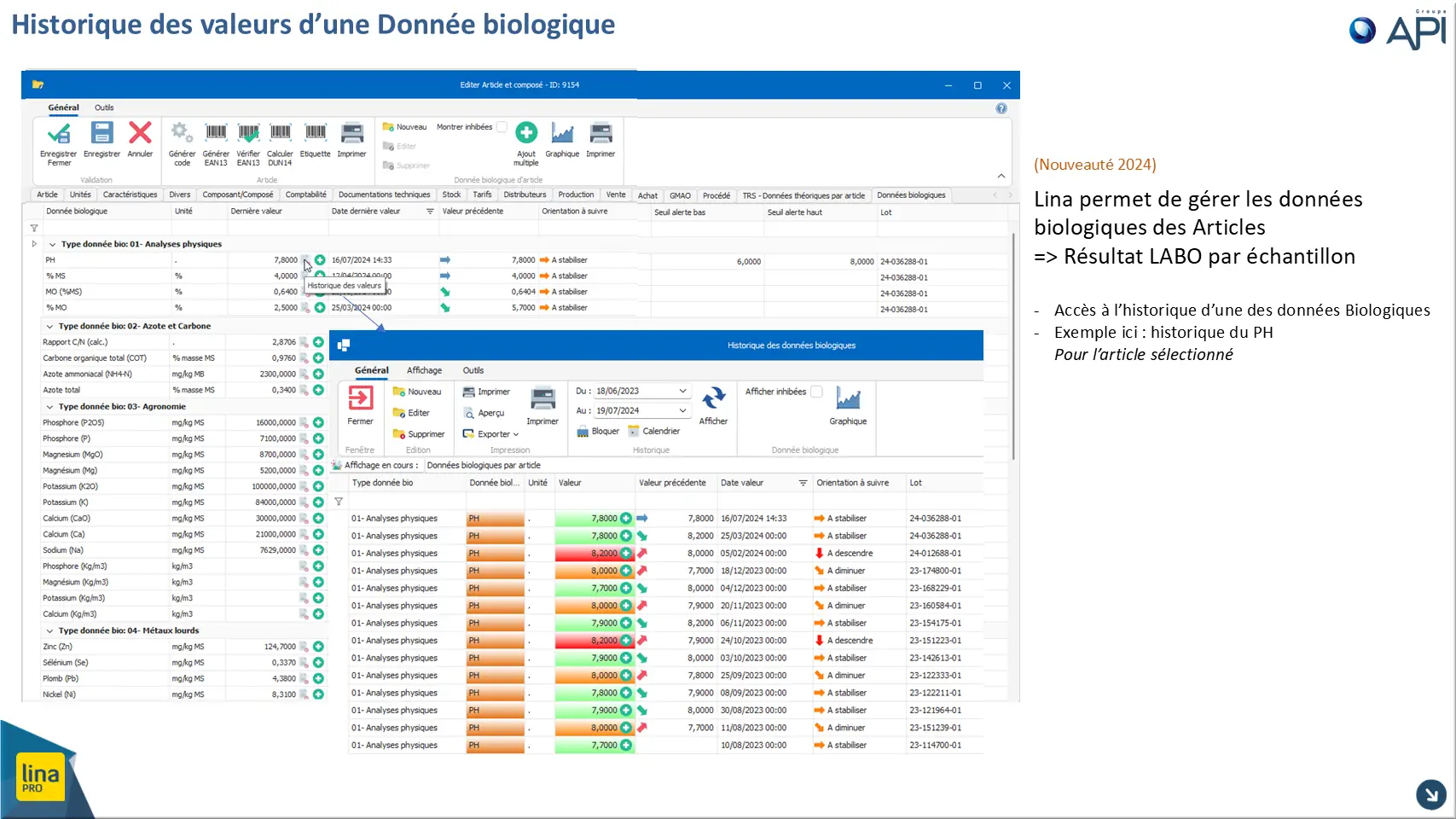Toggle the Montrer inhibées checkbox

(502, 127)
